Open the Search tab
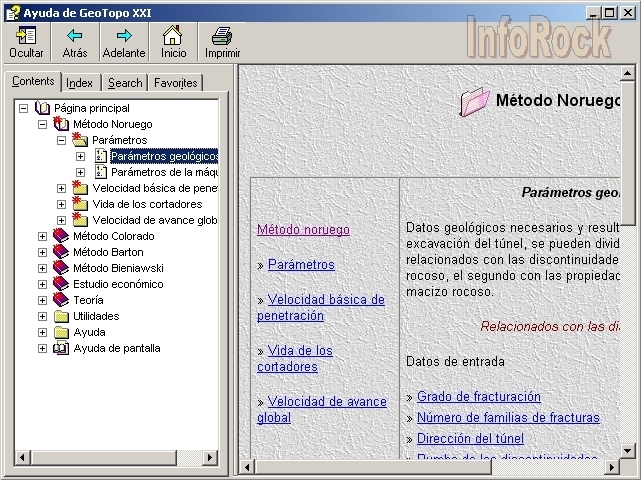Screen dimensions: 641x480 pos(125,83)
